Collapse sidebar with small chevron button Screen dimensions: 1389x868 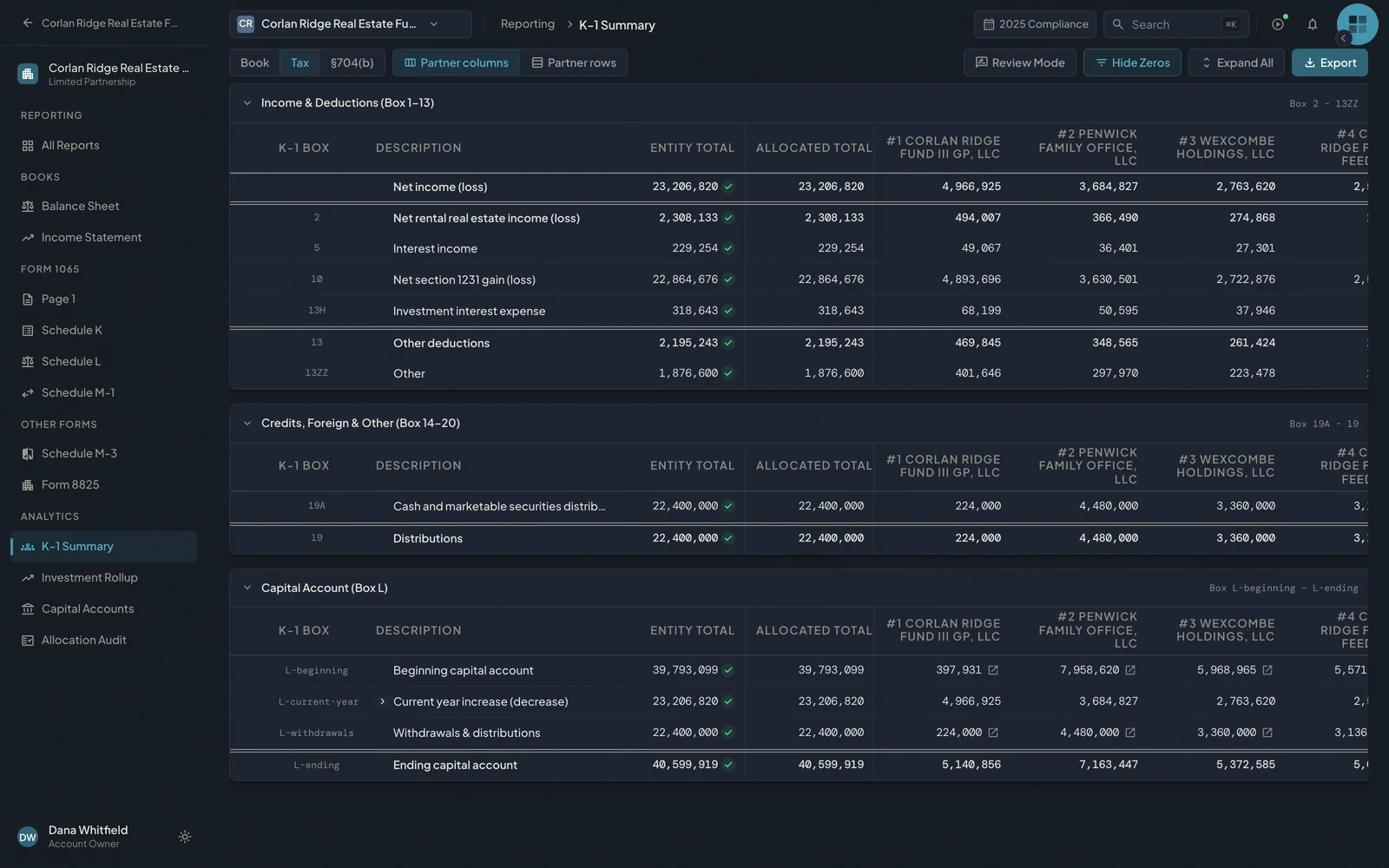click(x=1343, y=38)
